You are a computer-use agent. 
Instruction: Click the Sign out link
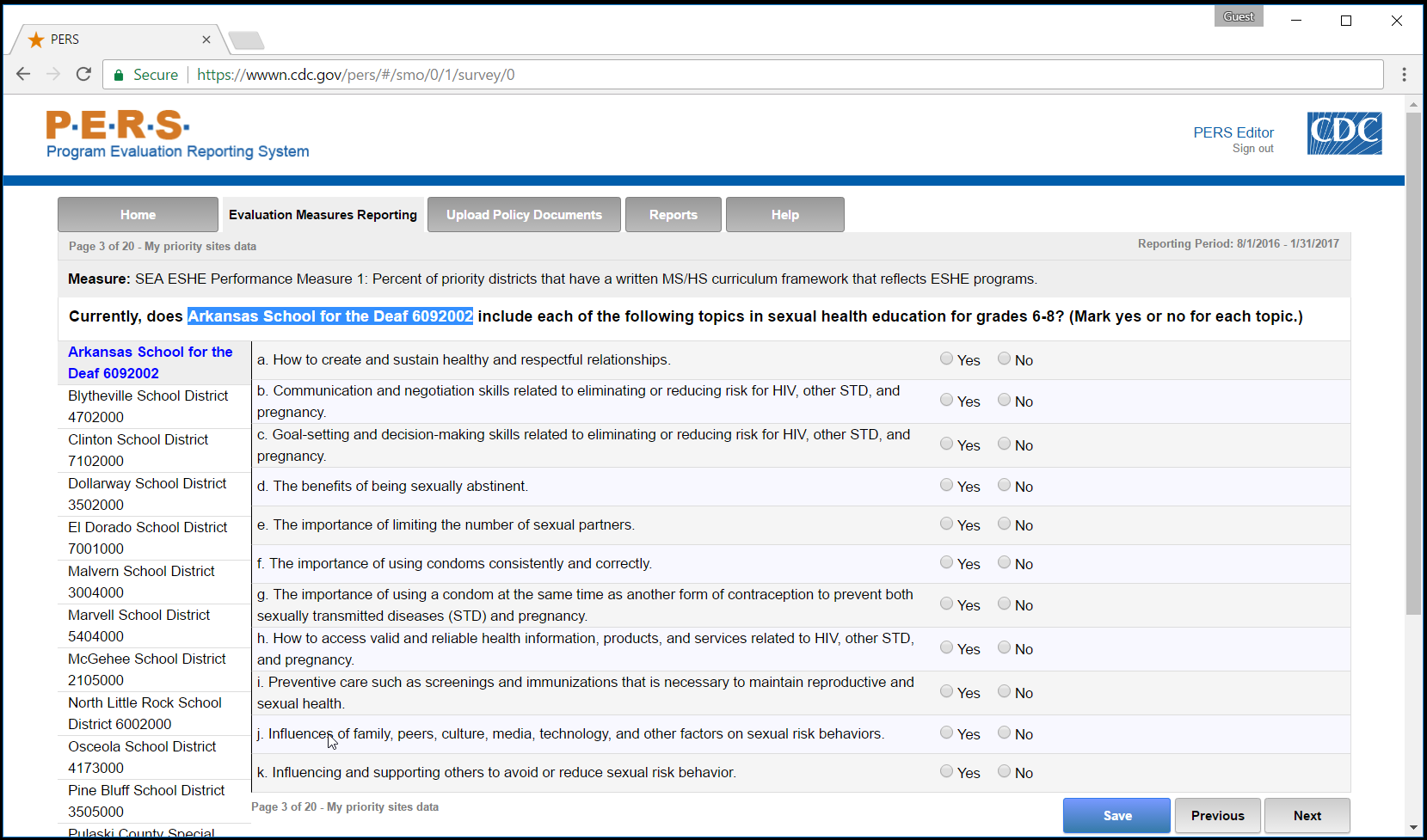pos(1252,149)
